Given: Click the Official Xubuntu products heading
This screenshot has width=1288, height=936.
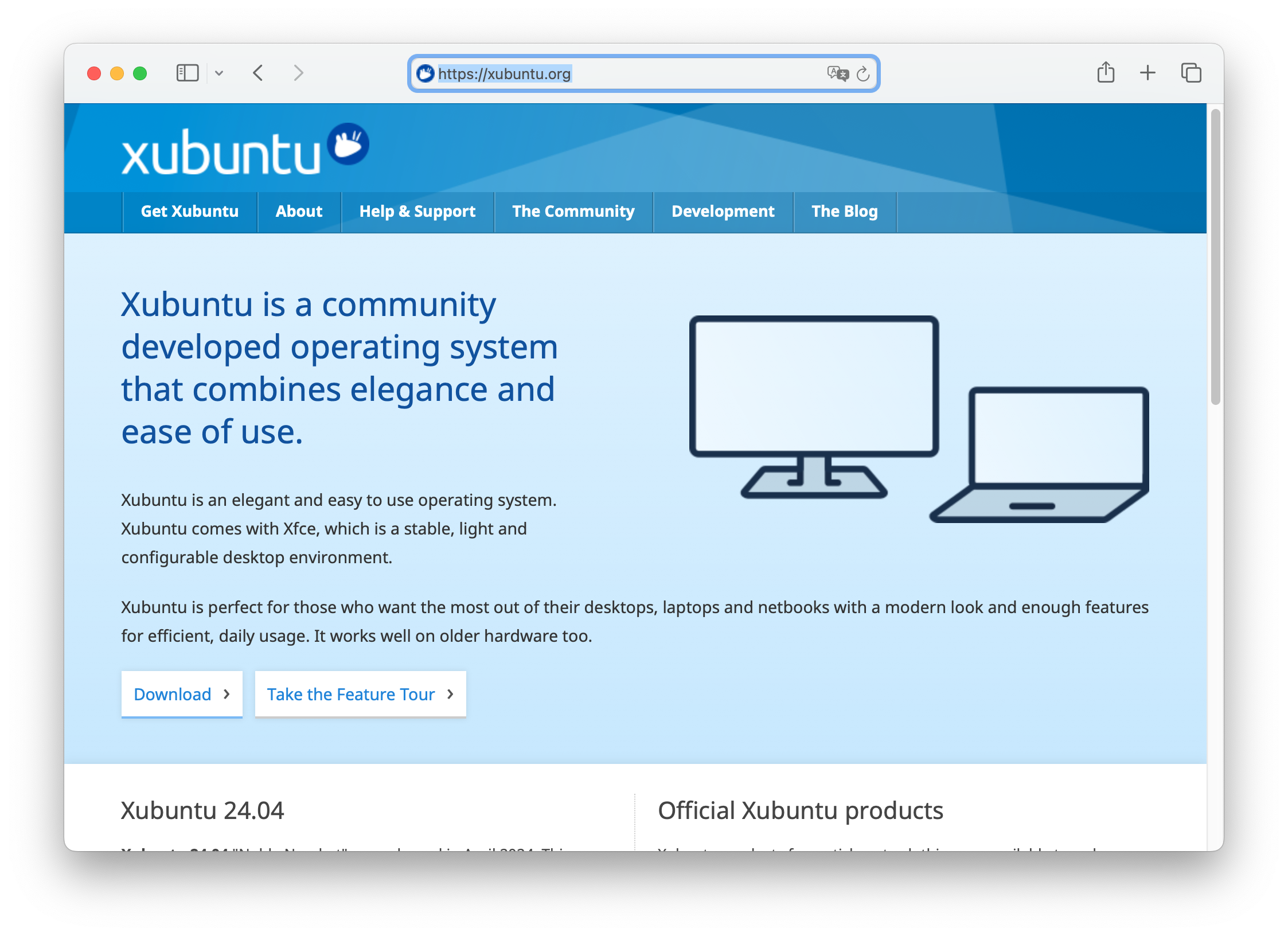Looking at the screenshot, I should (x=801, y=810).
